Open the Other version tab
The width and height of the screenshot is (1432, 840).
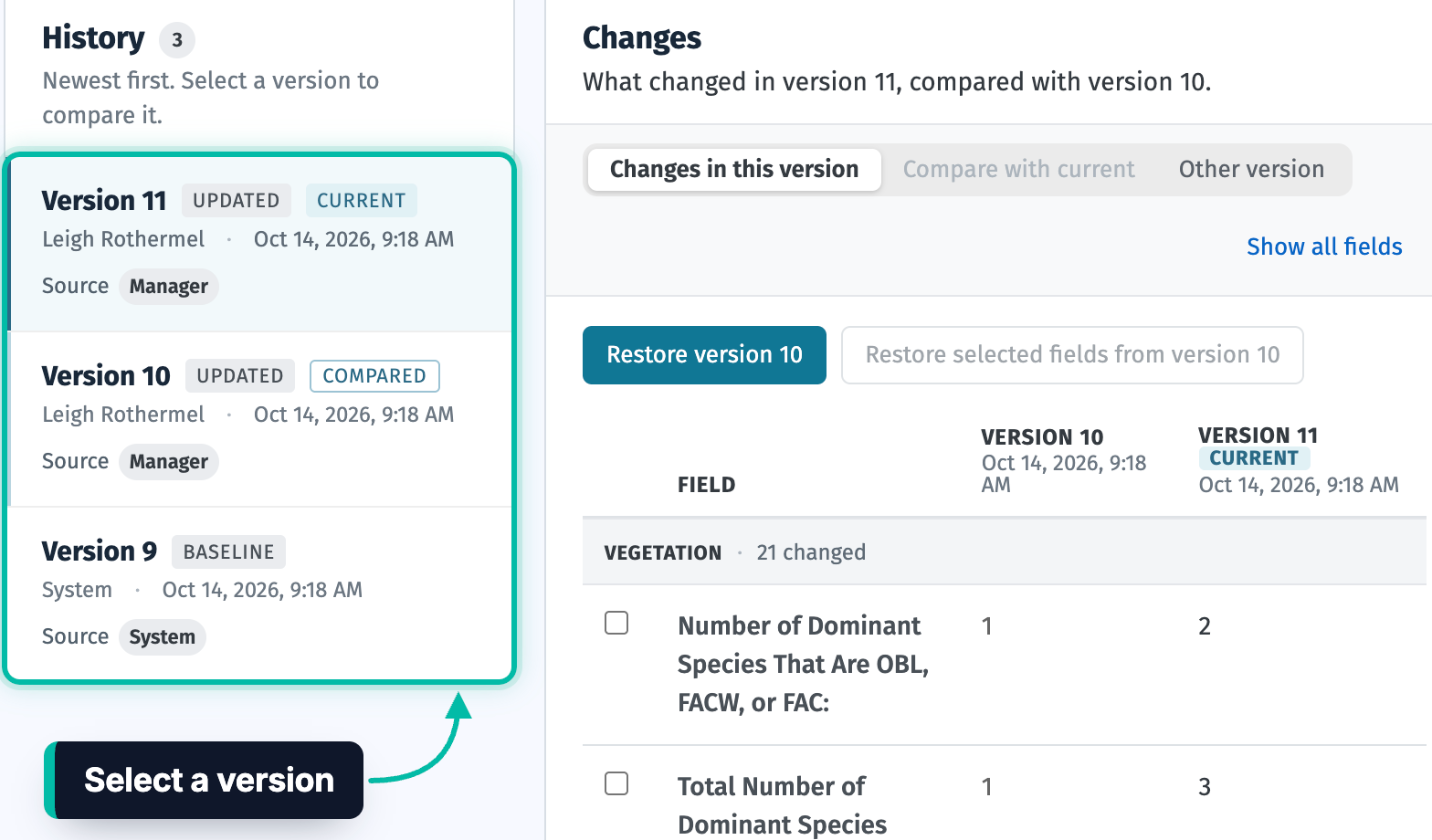pos(1251,169)
